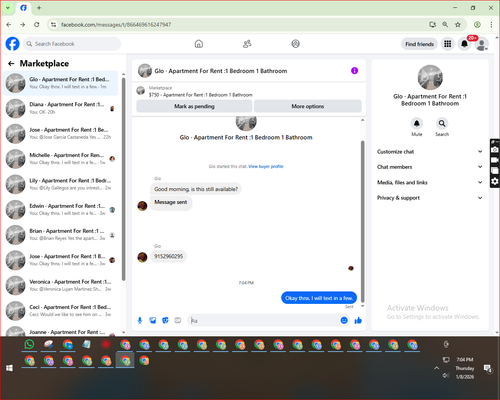The width and height of the screenshot is (500, 400).
Task: Expand Media, files and links section
Action: [430, 182]
